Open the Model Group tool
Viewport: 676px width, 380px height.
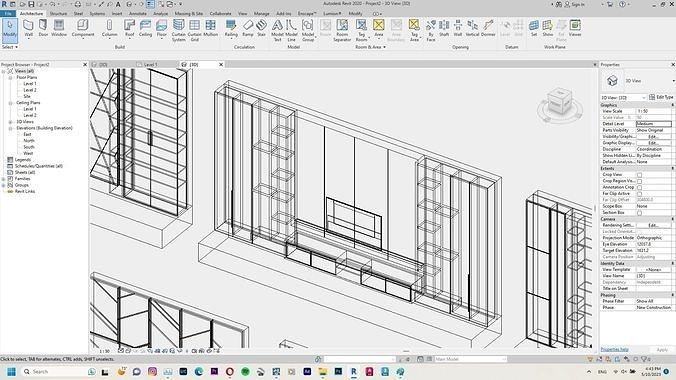click(x=308, y=30)
